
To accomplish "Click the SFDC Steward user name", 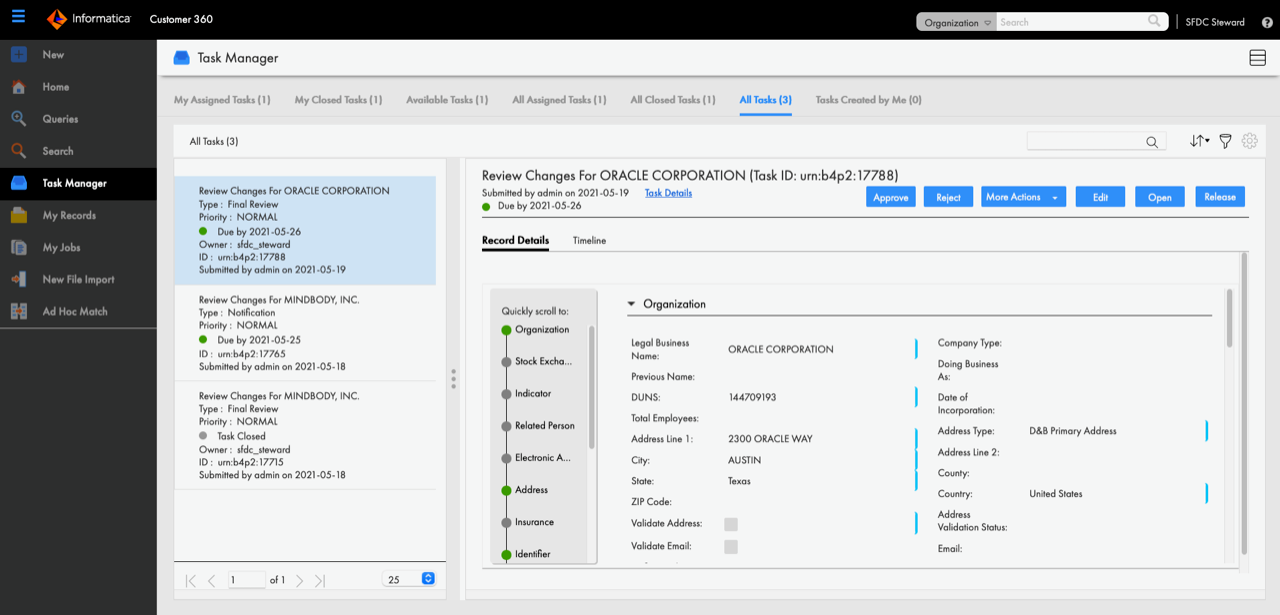I will pos(1215,22).
